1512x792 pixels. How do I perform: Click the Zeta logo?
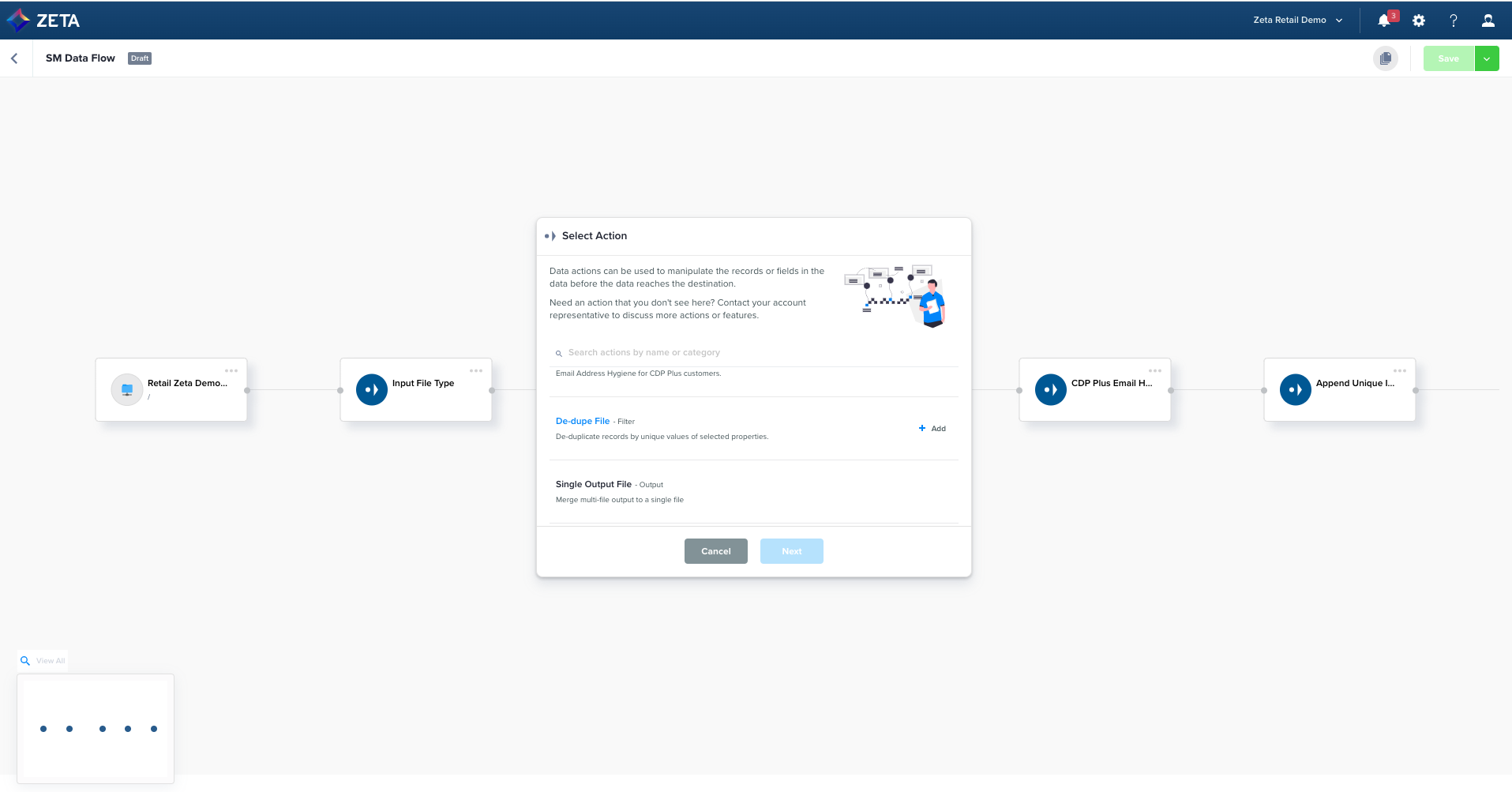pos(43,21)
